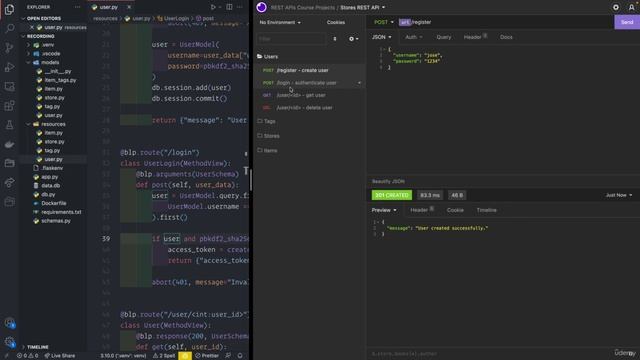This screenshot has height=360, width=640.
Task: Open Source Control view in activity bar
Action: point(9,48)
